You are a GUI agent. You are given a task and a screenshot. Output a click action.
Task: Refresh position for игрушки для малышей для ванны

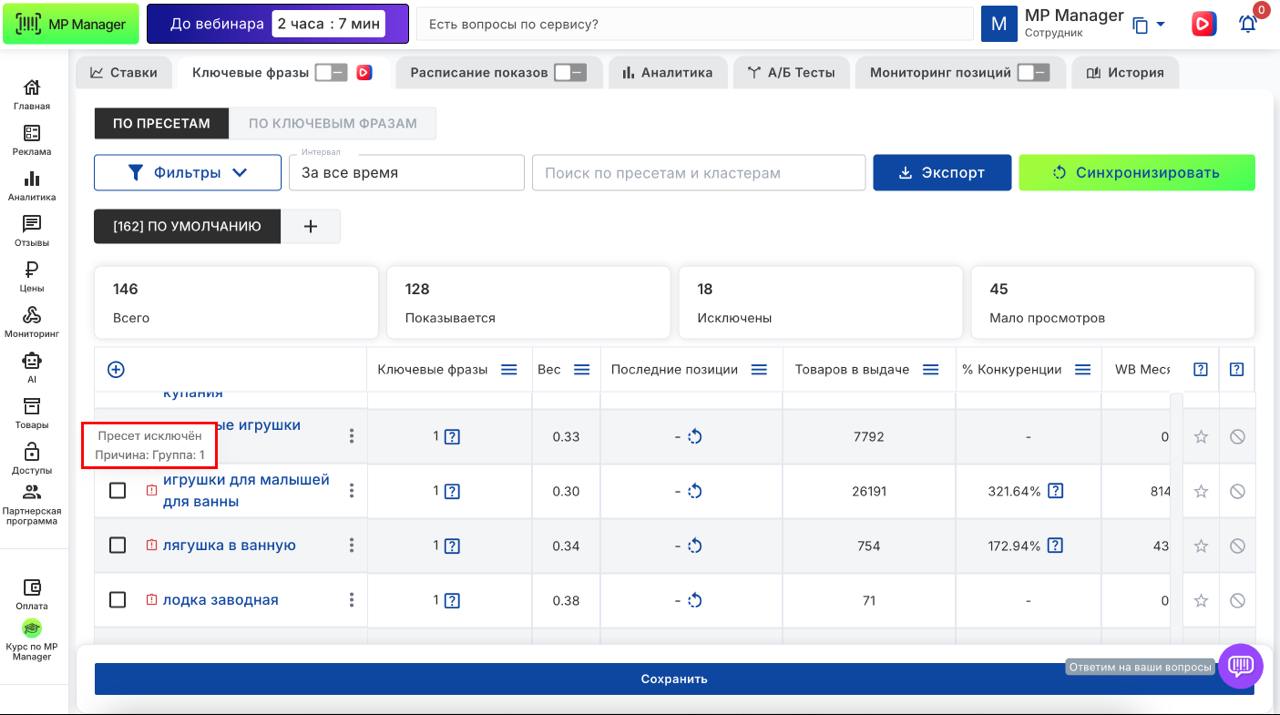click(695, 491)
